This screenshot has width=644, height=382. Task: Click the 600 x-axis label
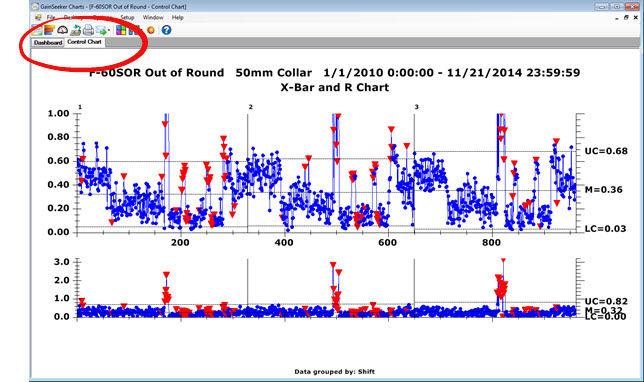point(388,242)
